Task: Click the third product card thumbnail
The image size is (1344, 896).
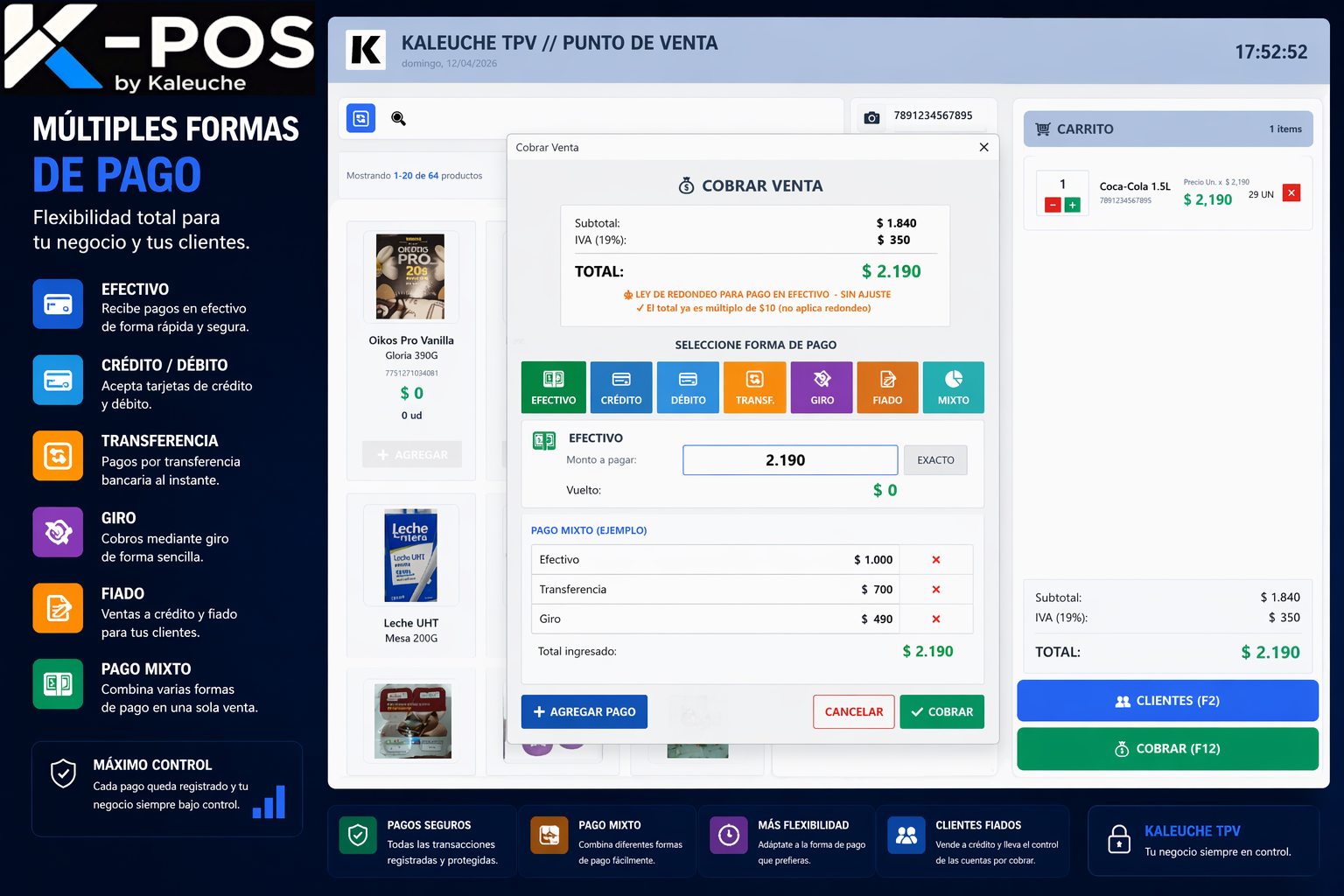Action: tap(413, 721)
